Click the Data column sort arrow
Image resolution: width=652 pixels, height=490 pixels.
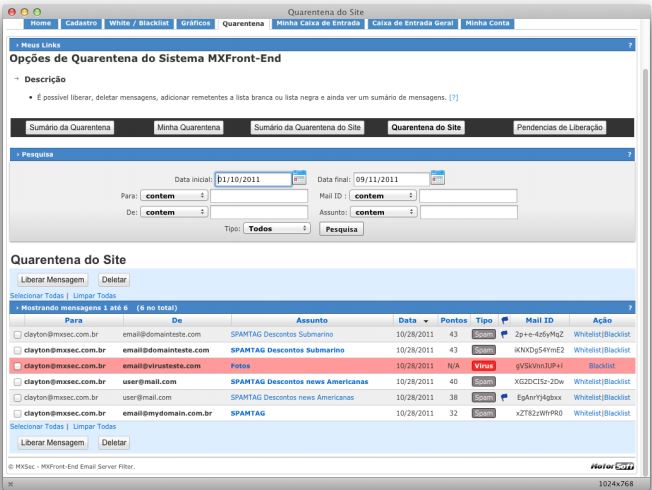pos(425,320)
